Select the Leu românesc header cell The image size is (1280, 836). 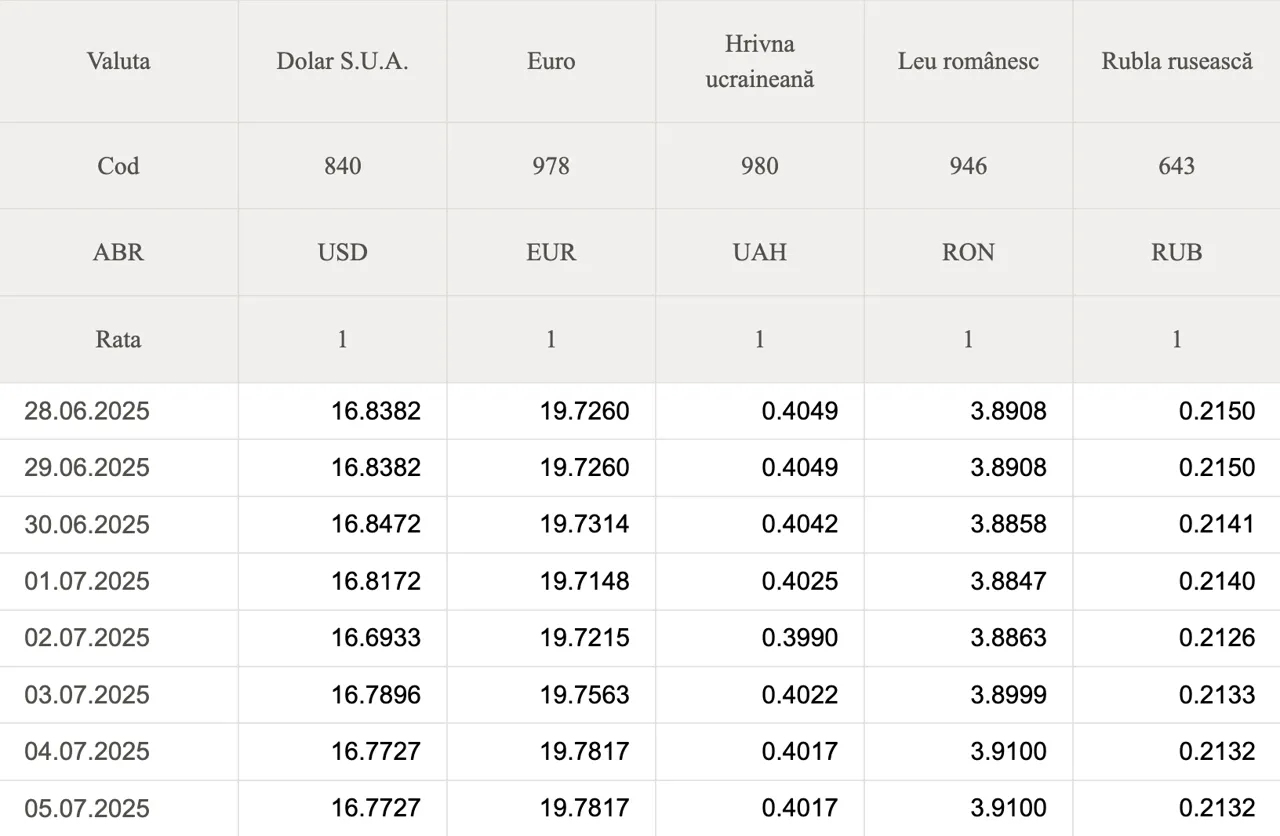[968, 61]
